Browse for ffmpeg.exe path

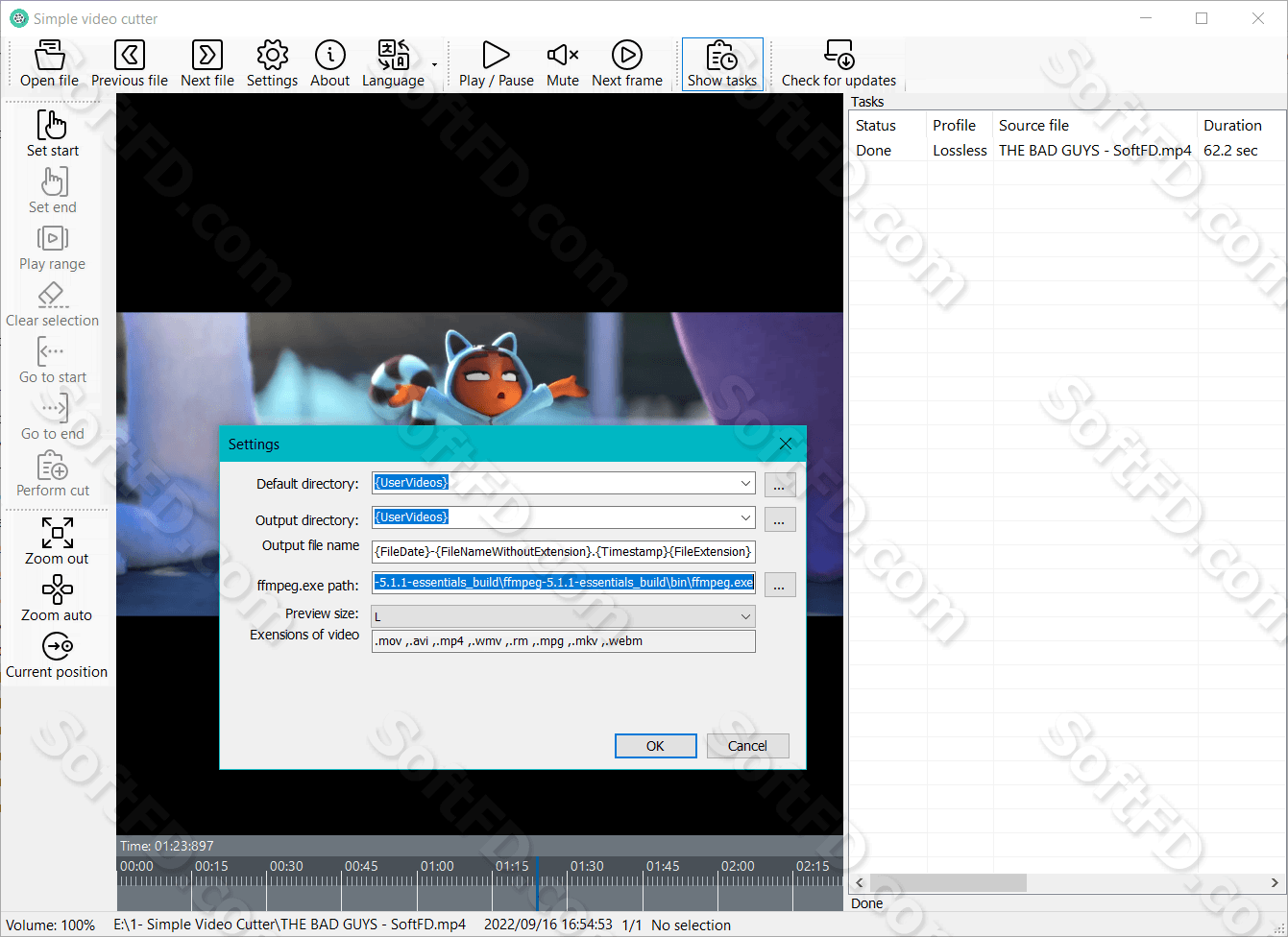pyautogui.click(x=780, y=585)
